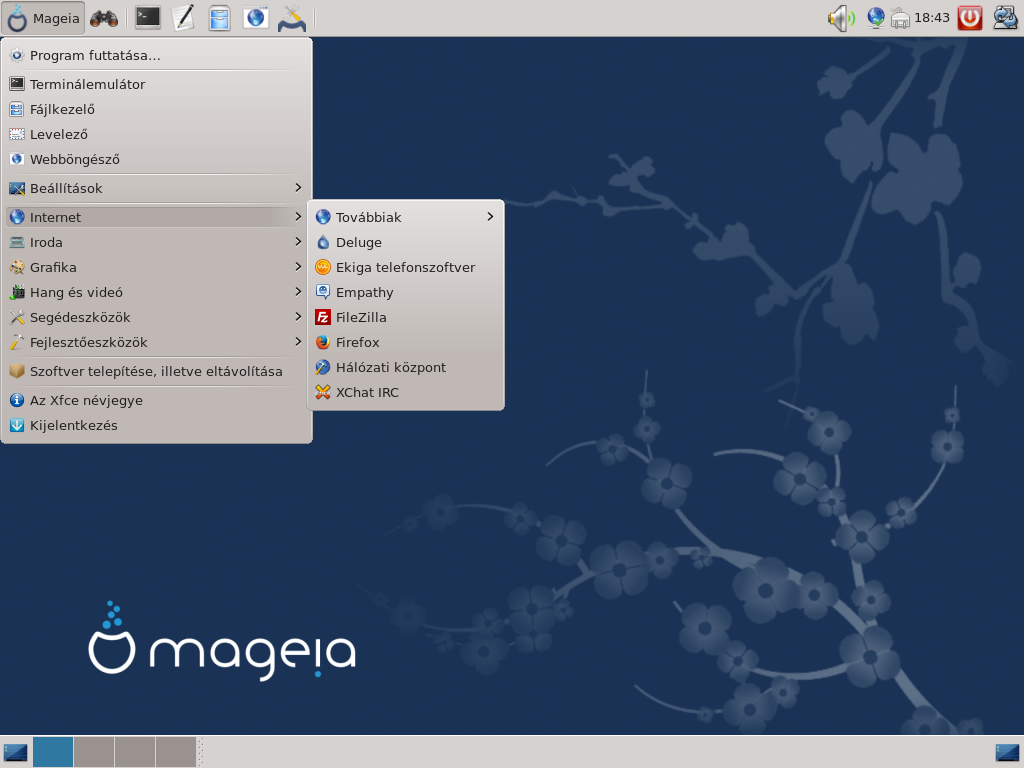
Task: Click the red power button icon
Action: pyautogui.click(x=970, y=18)
